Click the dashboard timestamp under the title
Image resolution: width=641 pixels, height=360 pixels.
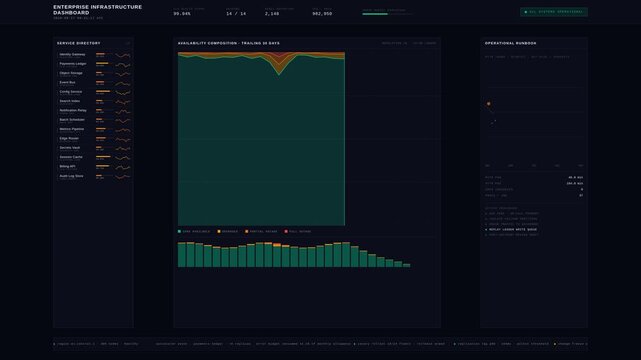[x=78, y=18]
